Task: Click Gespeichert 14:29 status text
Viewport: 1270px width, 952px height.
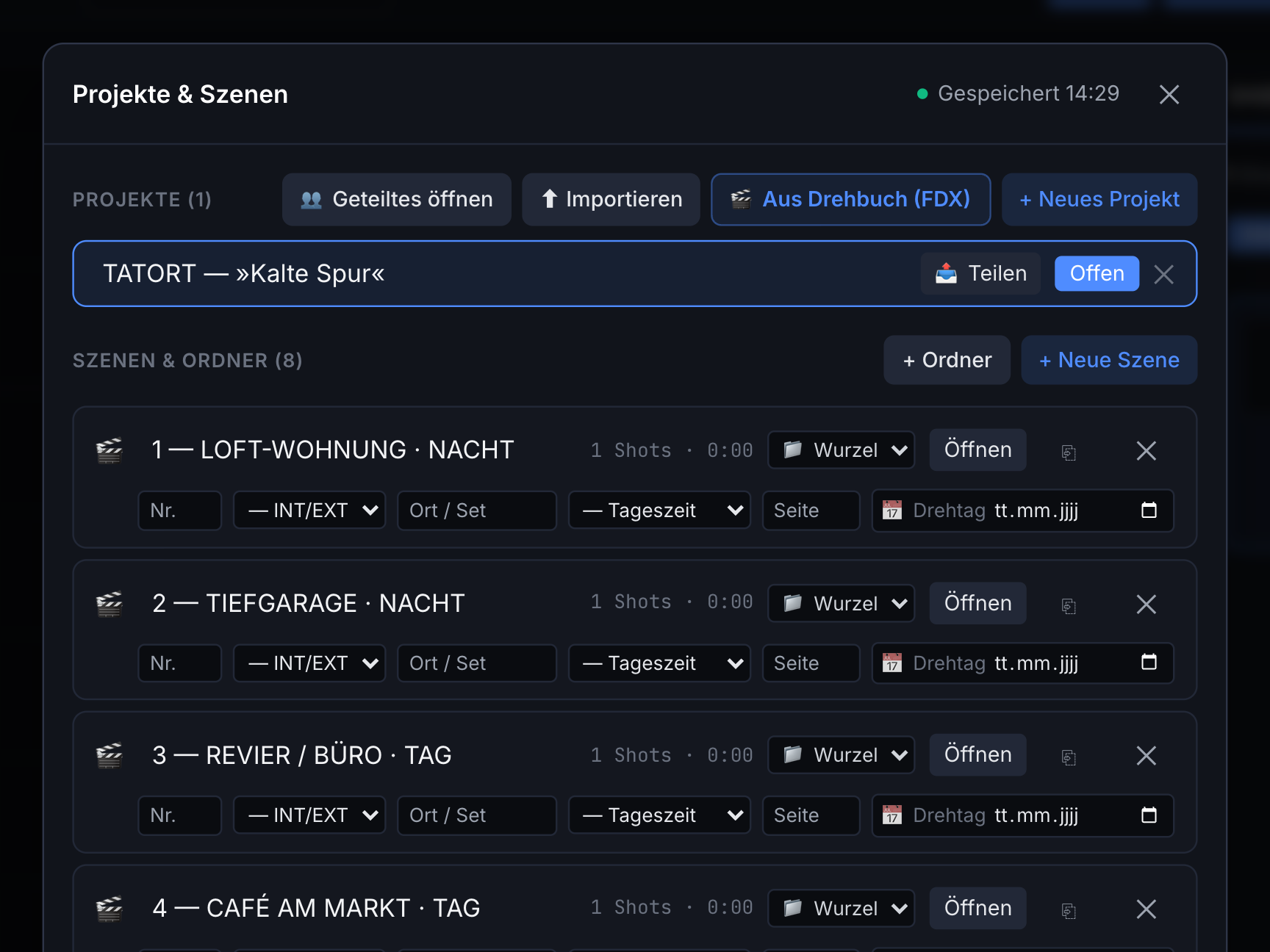Action: 1028,93
